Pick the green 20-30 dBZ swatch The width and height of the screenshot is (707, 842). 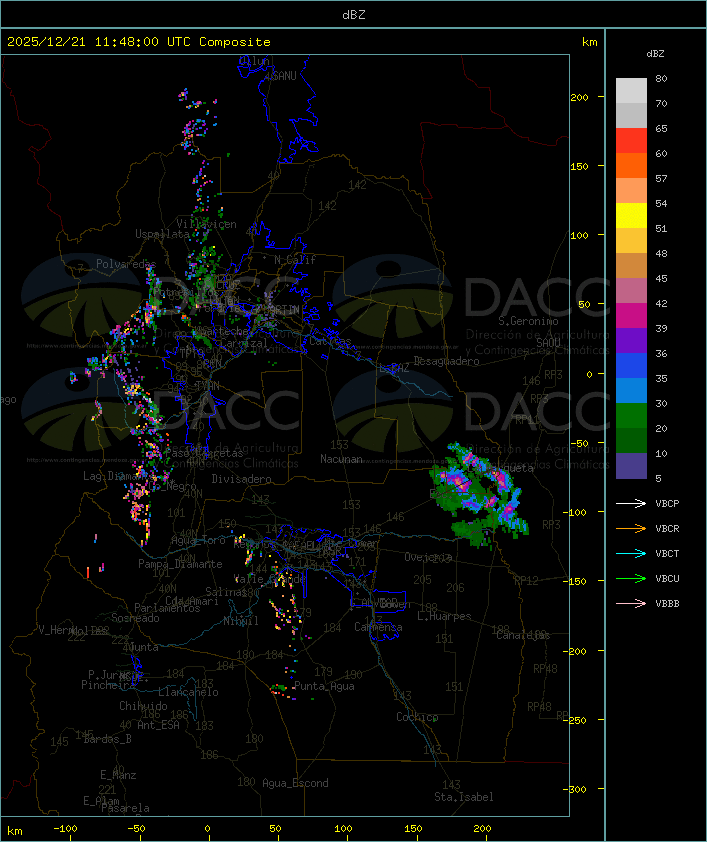click(631, 415)
